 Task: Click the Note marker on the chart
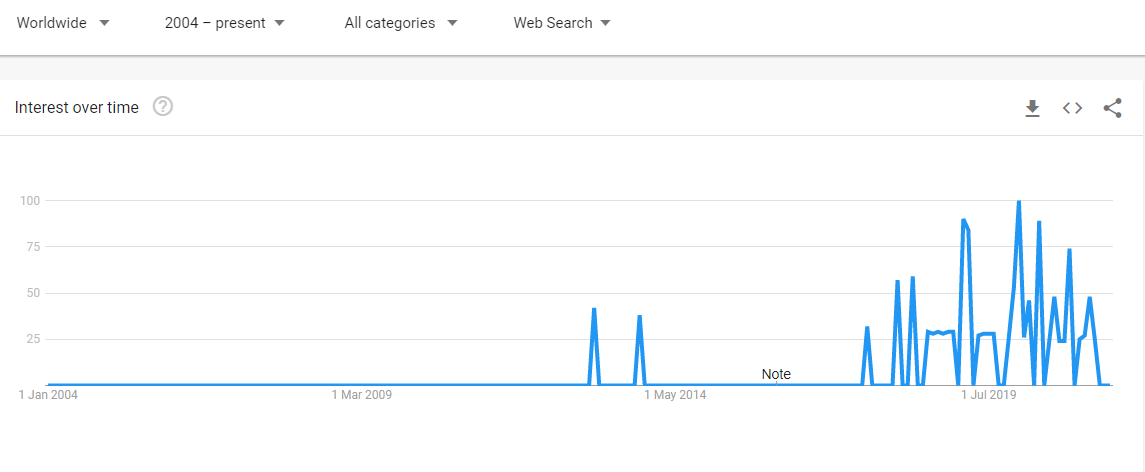776,374
